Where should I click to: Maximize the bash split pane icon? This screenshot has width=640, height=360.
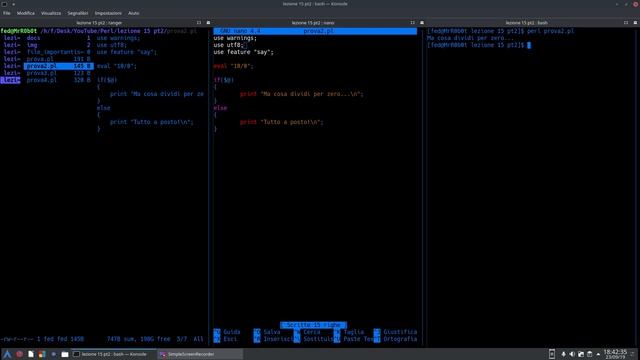click(x=626, y=23)
